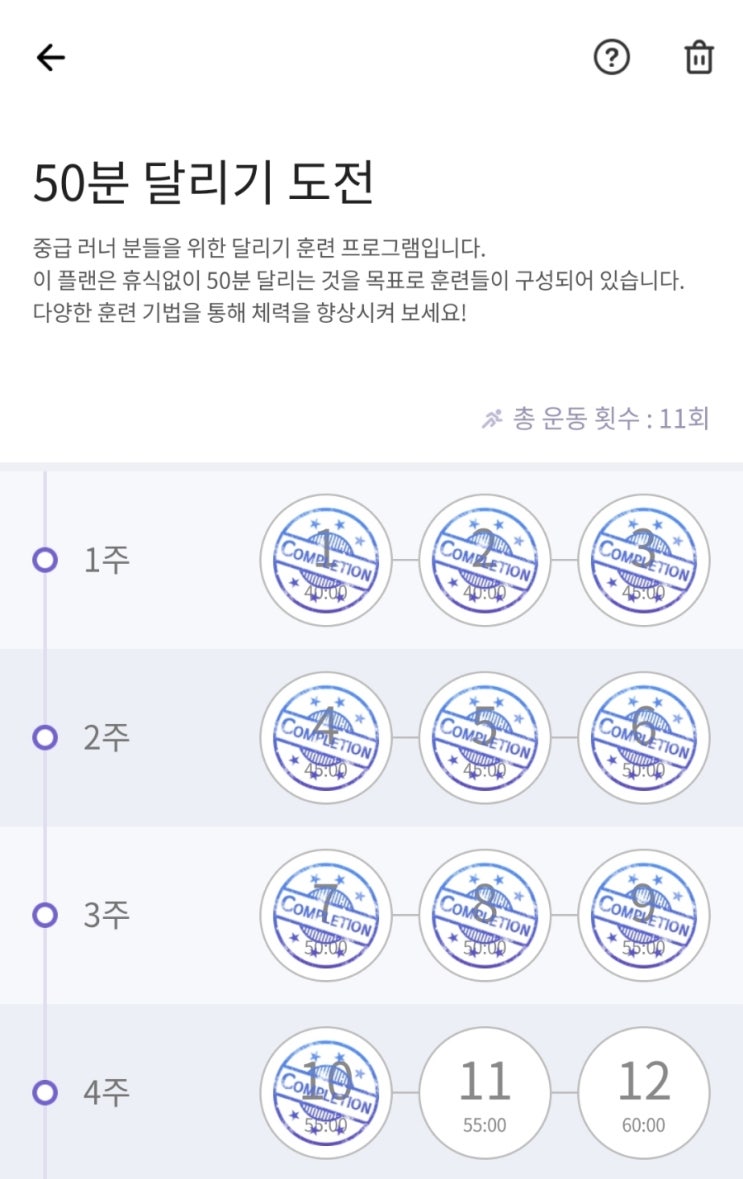Open completed workout 6 stamp
The width and height of the screenshot is (743, 1179).
coord(643,738)
